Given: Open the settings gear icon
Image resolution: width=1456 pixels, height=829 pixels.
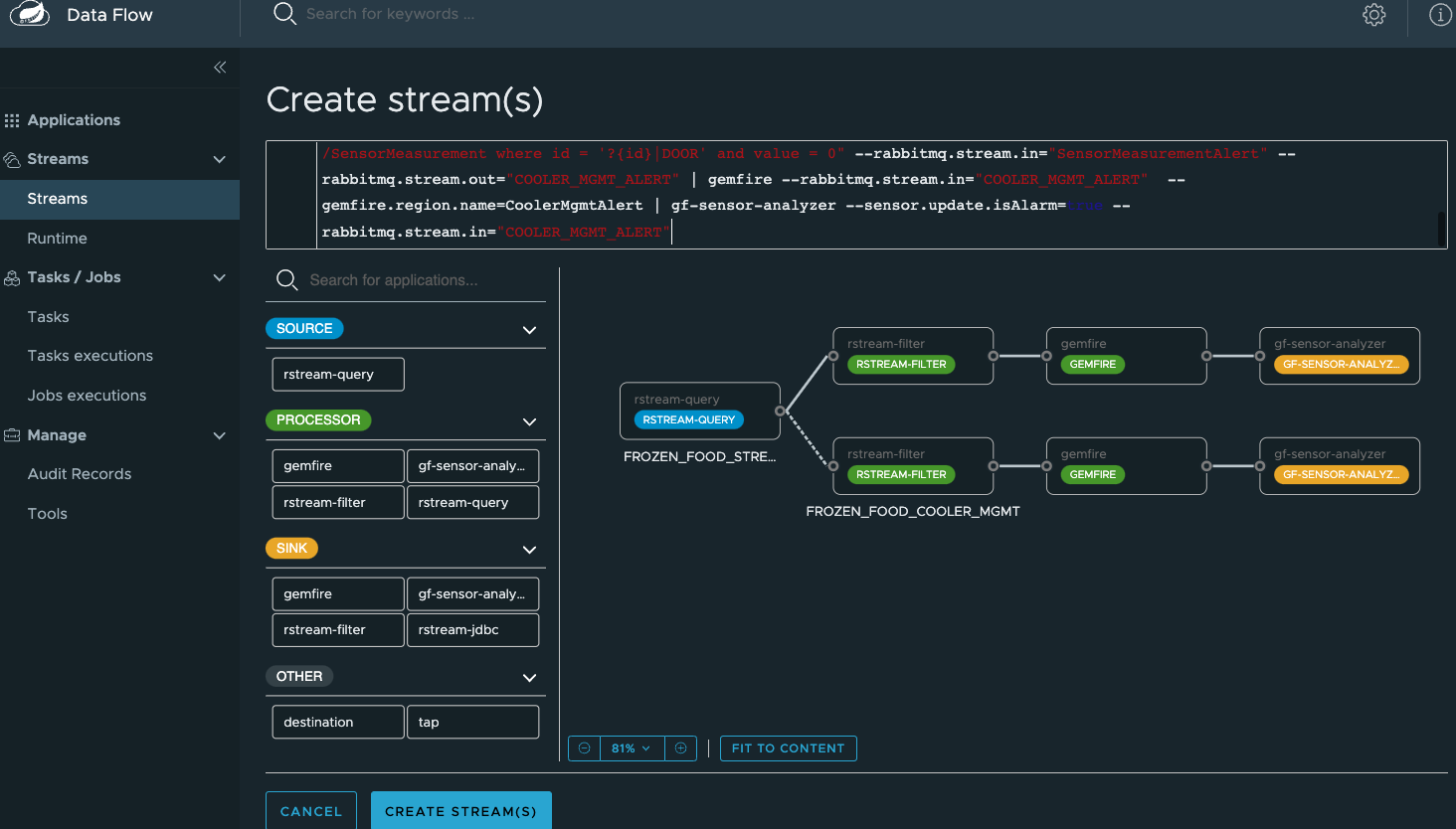Looking at the screenshot, I should click(x=1373, y=15).
